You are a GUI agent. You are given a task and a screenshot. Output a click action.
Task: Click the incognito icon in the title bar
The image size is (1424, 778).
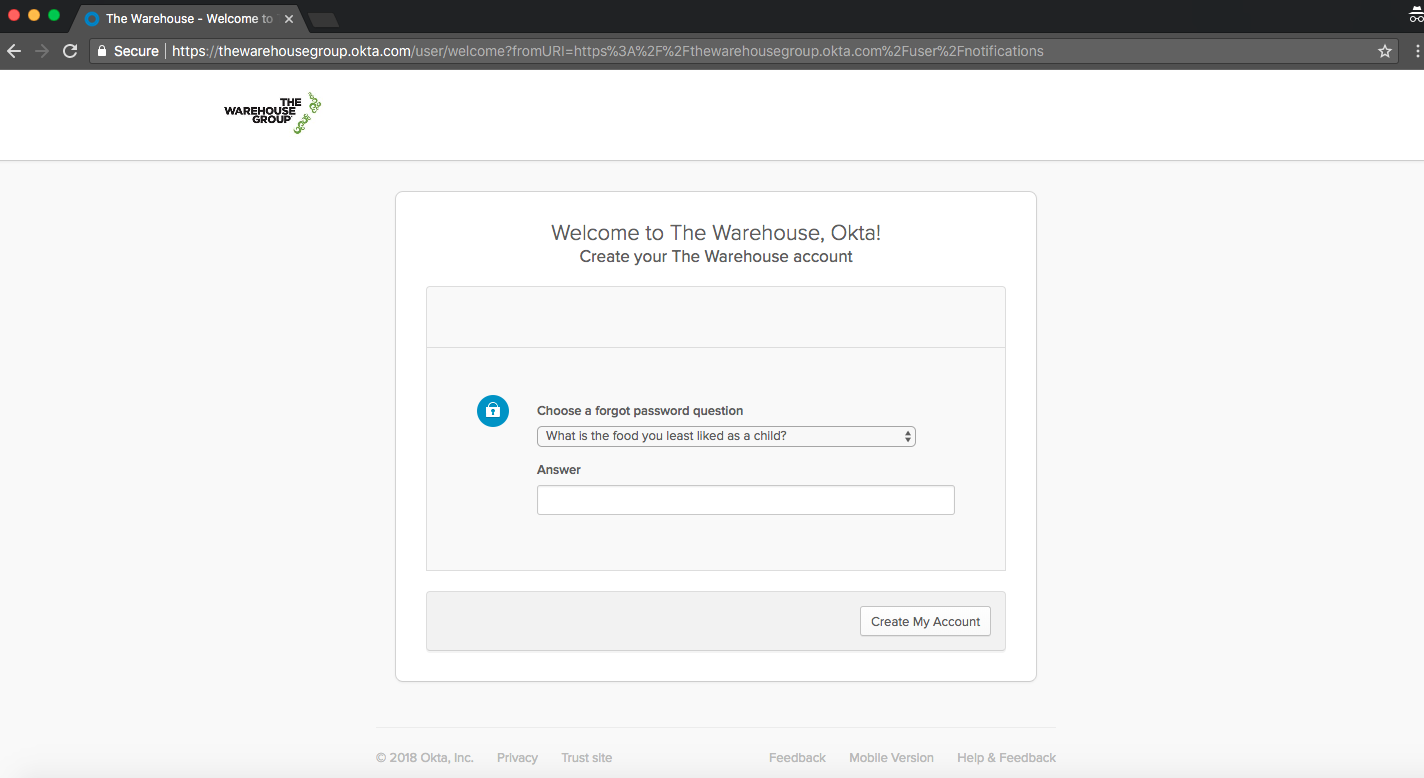pos(1416,16)
